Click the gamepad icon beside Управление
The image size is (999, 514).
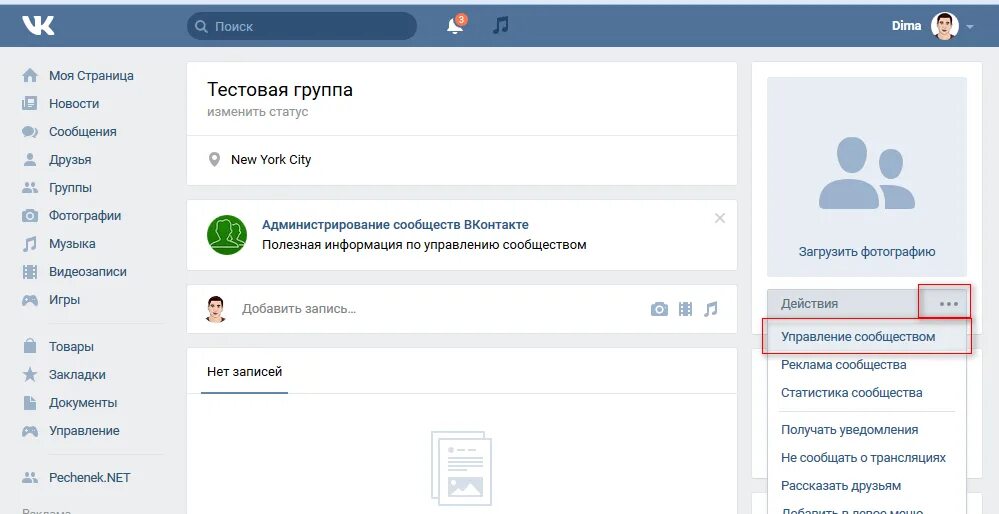[x=30, y=431]
